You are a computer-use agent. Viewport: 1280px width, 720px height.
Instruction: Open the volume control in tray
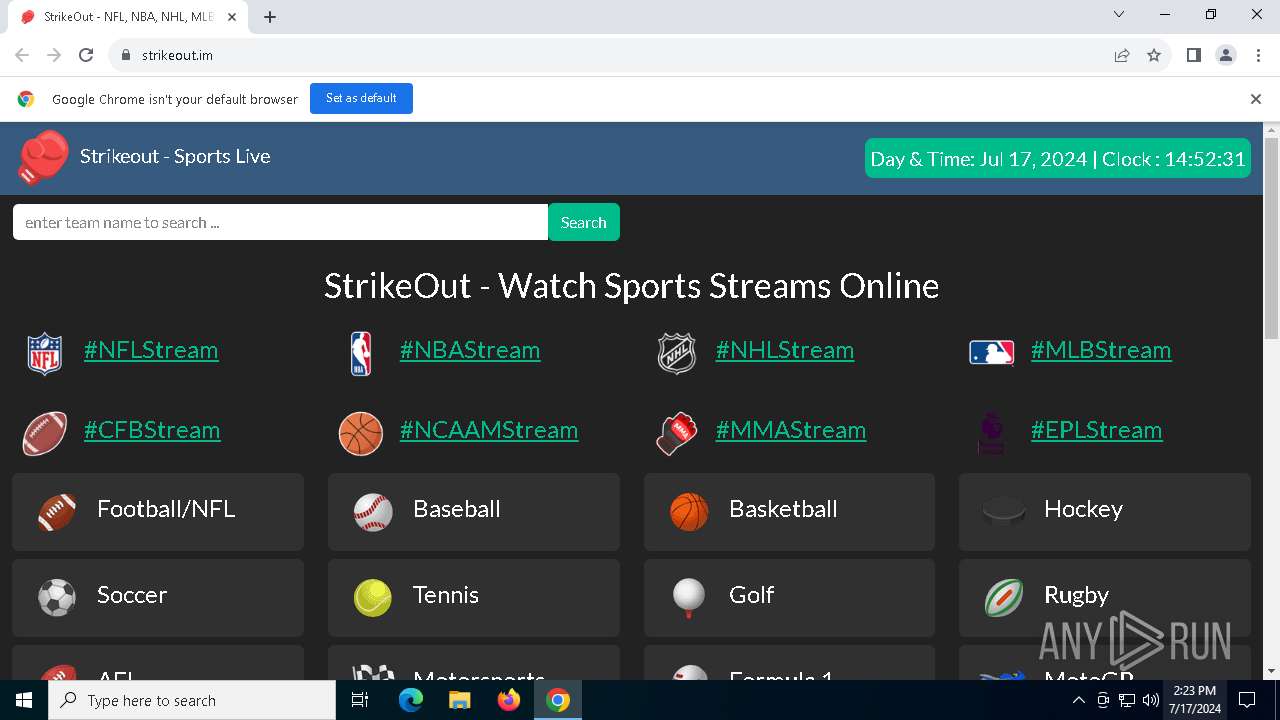click(x=1150, y=700)
